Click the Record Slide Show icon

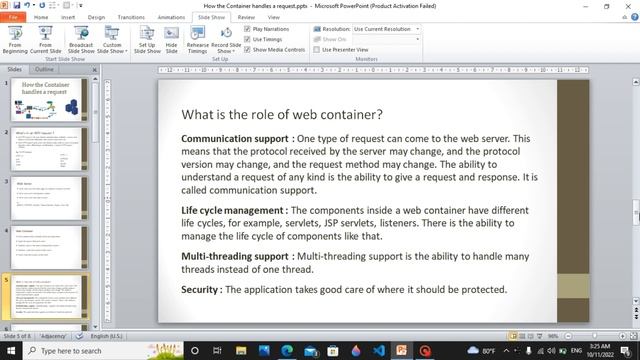click(226, 33)
